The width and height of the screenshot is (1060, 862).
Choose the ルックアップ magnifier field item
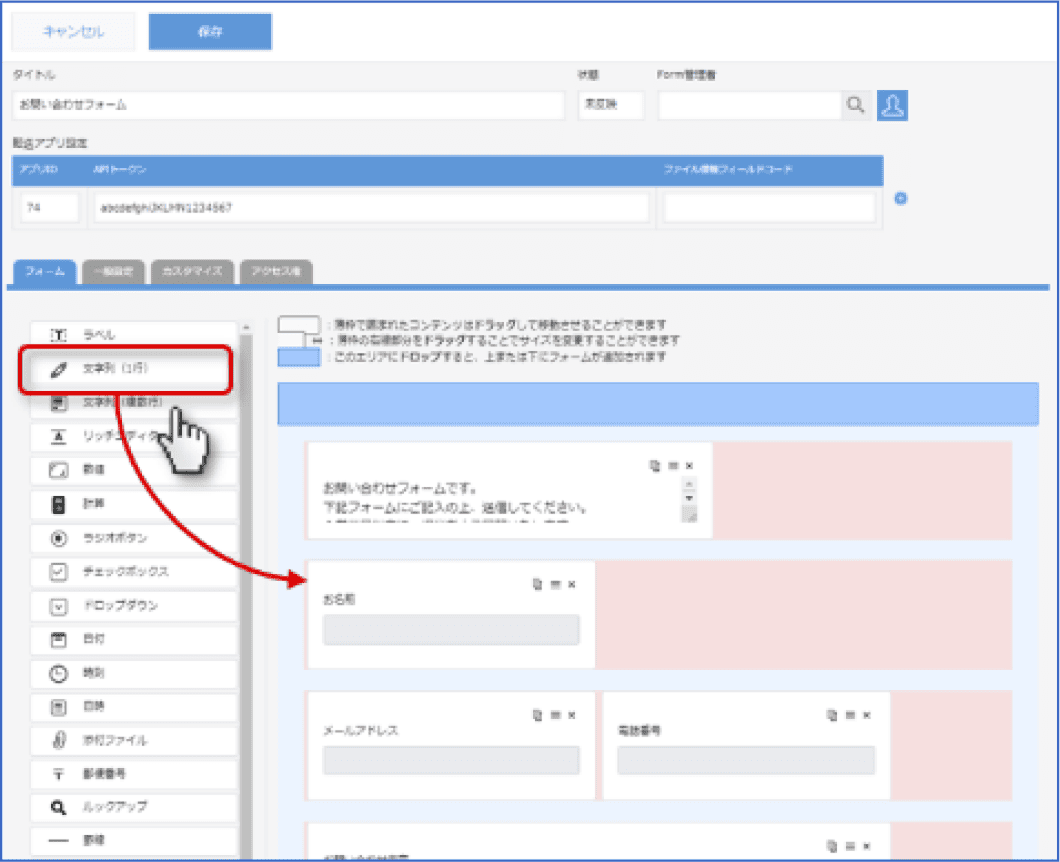click(134, 807)
